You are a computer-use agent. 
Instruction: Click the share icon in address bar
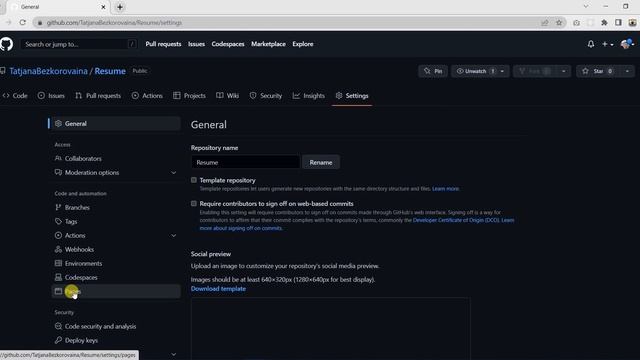(x=544, y=23)
